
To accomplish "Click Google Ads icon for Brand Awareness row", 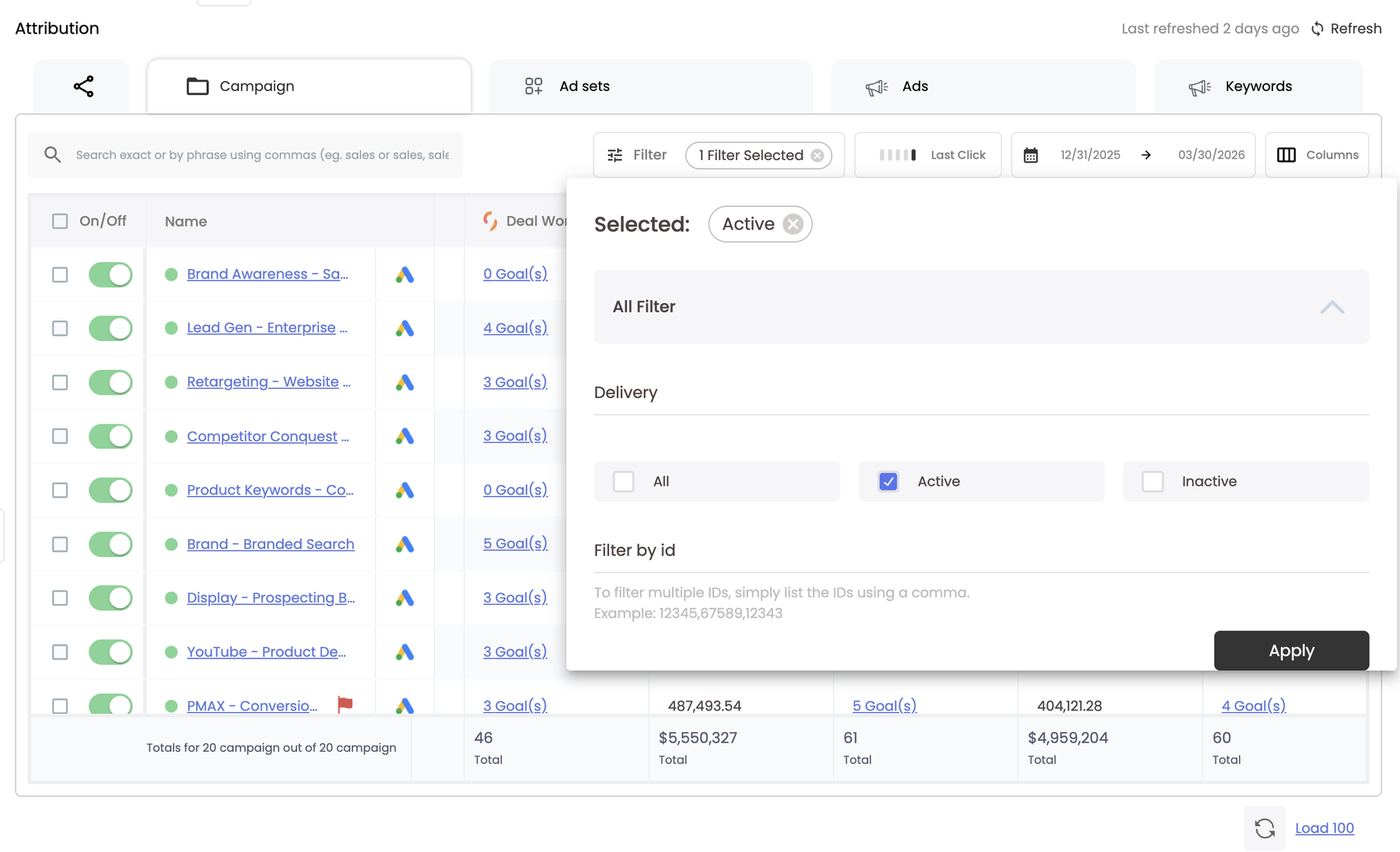I will tap(404, 274).
